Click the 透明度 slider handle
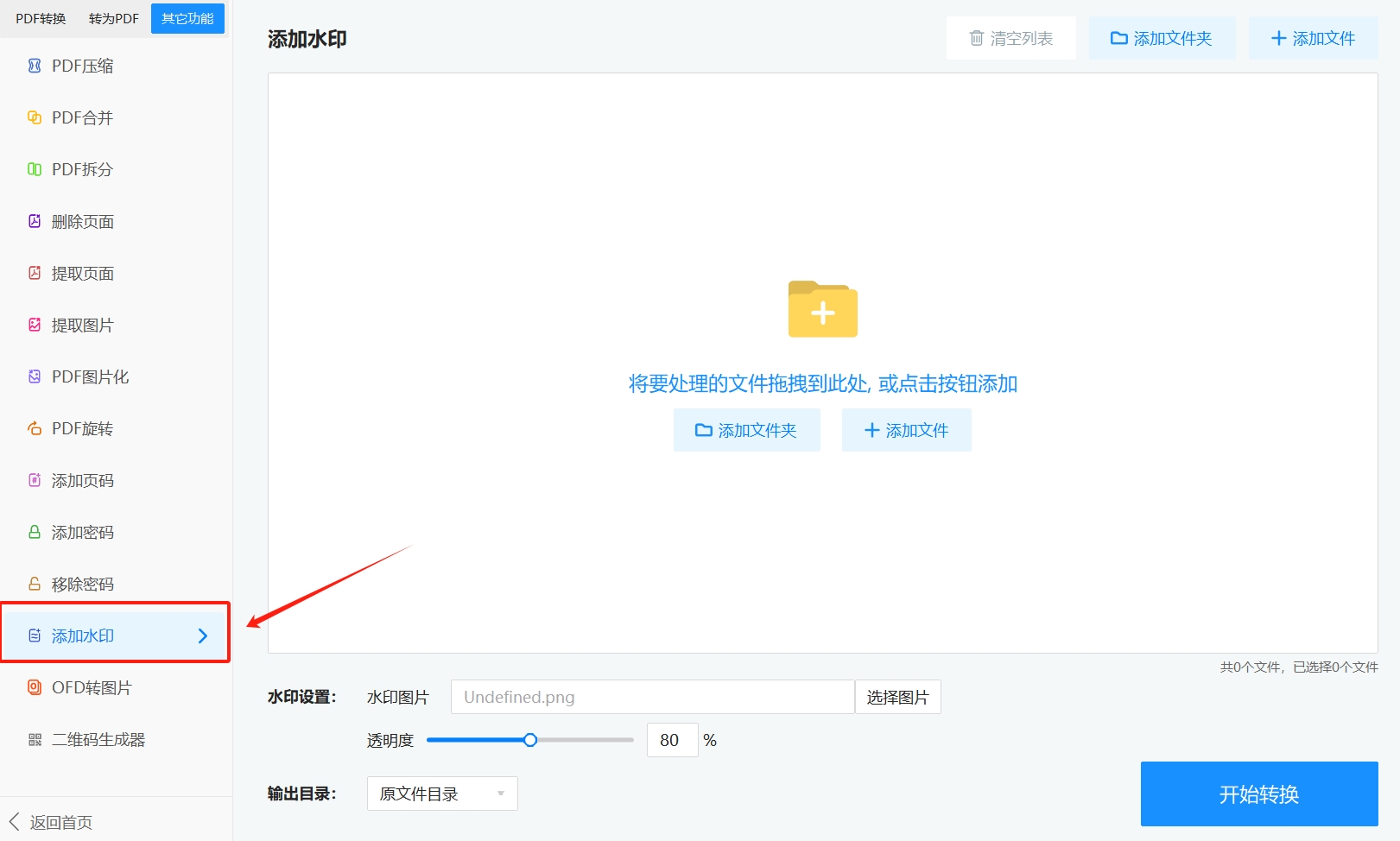This screenshot has height=841, width=1400. (x=530, y=740)
